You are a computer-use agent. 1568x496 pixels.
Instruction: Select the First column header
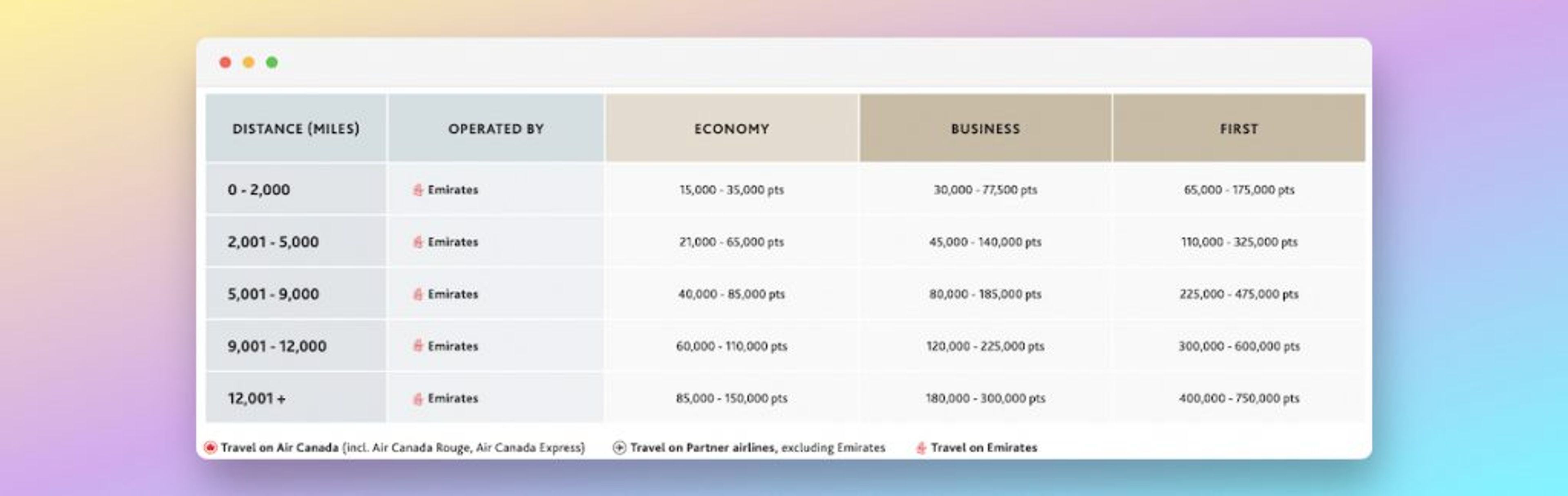click(1239, 129)
